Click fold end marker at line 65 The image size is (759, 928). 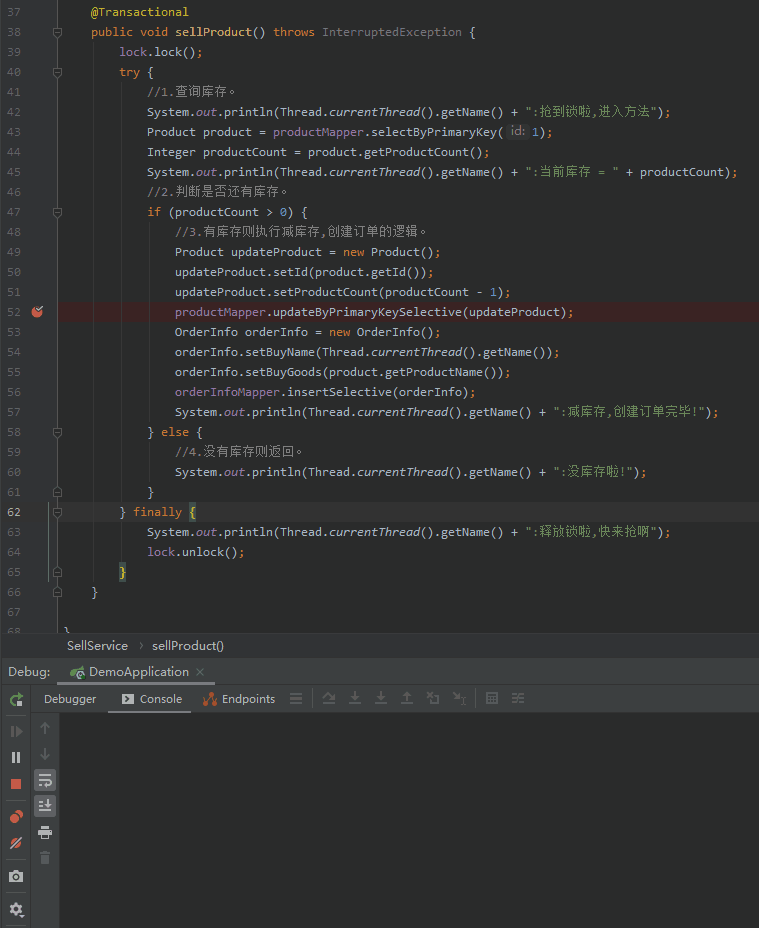coord(57,572)
